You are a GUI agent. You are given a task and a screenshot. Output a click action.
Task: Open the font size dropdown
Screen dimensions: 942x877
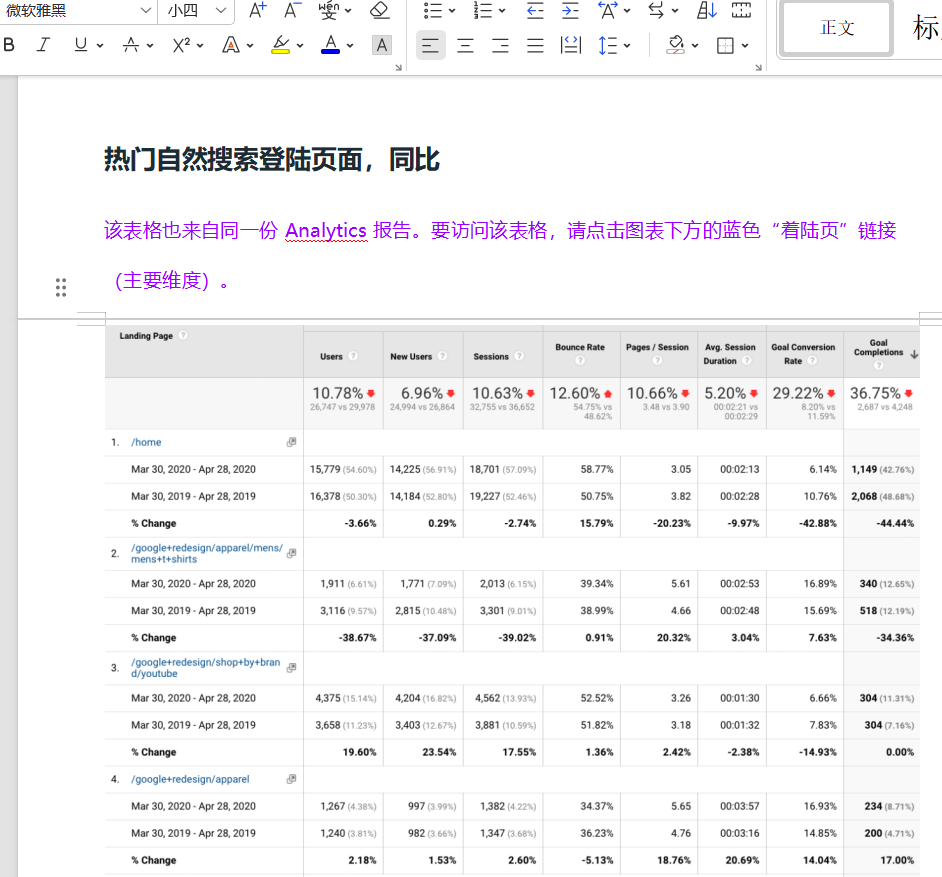[222, 11]
